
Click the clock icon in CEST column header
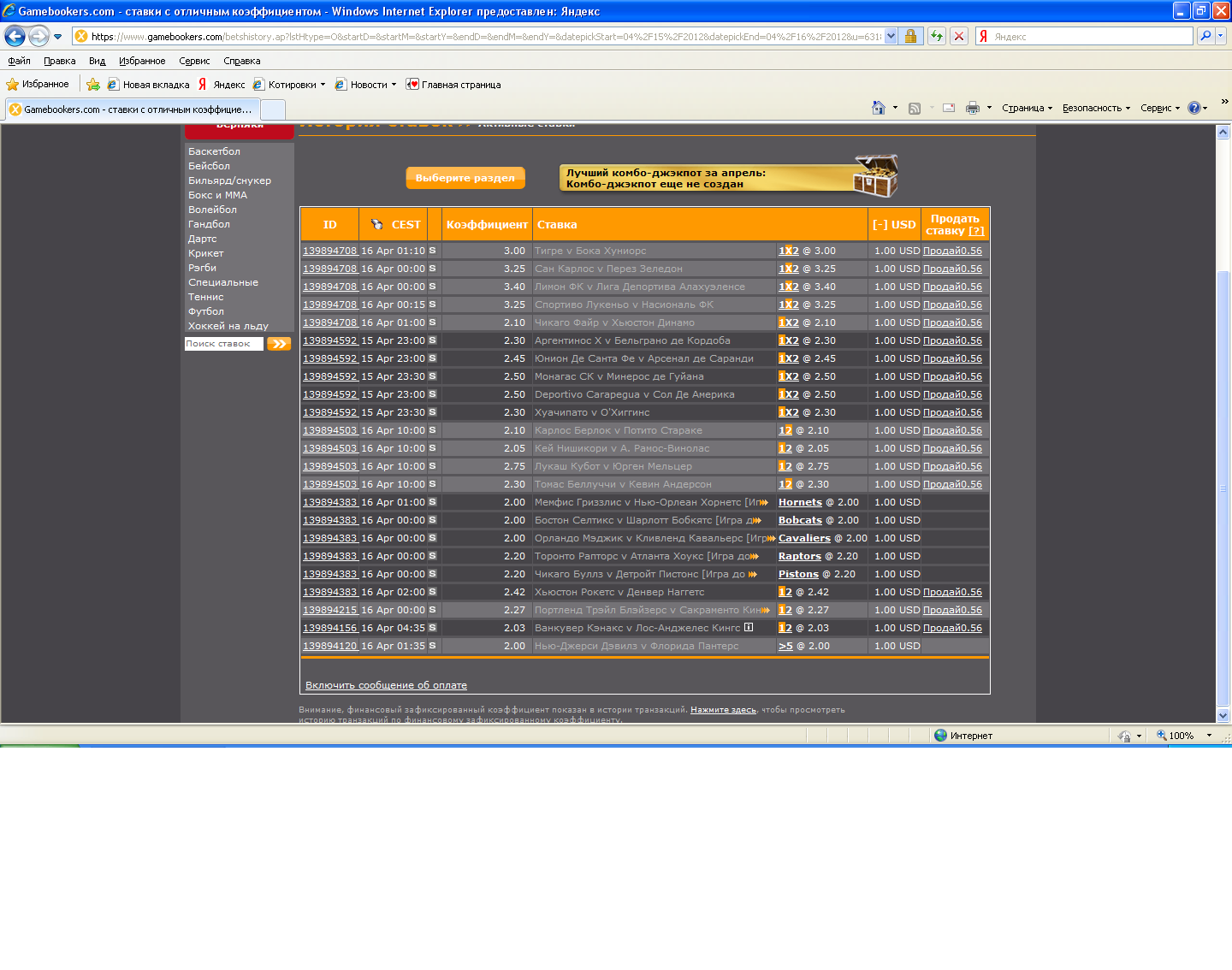[376, 225]
